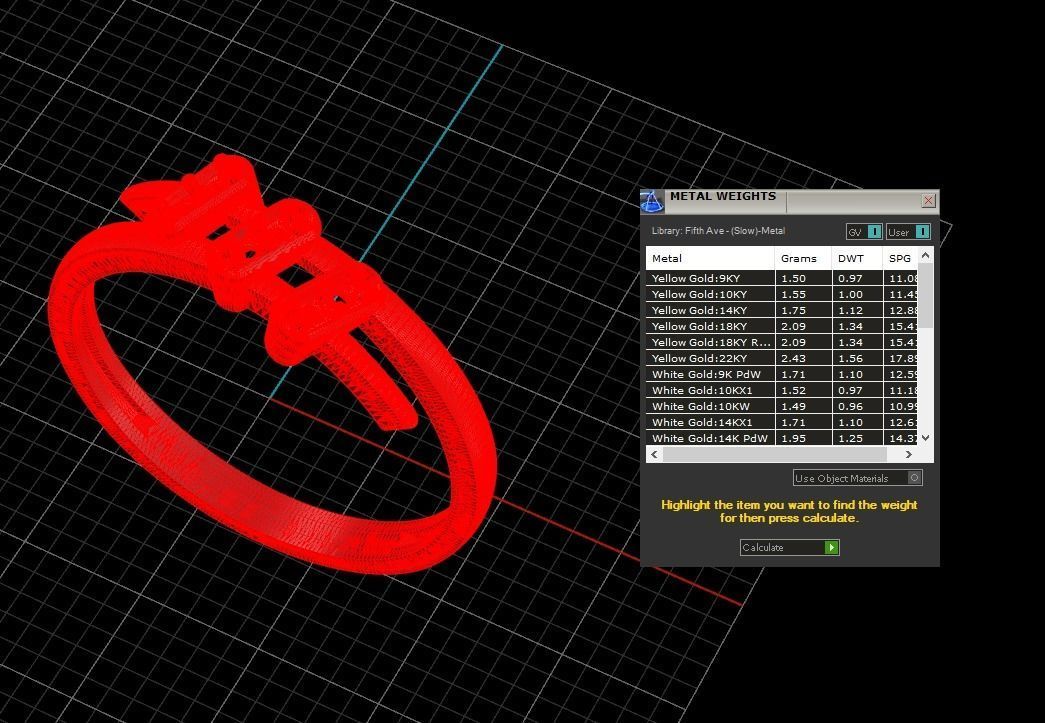Image resolution: width=1045 pixels, height=723 pixels.
Task: Sort by the DWT column header
Action: (857, 259)
